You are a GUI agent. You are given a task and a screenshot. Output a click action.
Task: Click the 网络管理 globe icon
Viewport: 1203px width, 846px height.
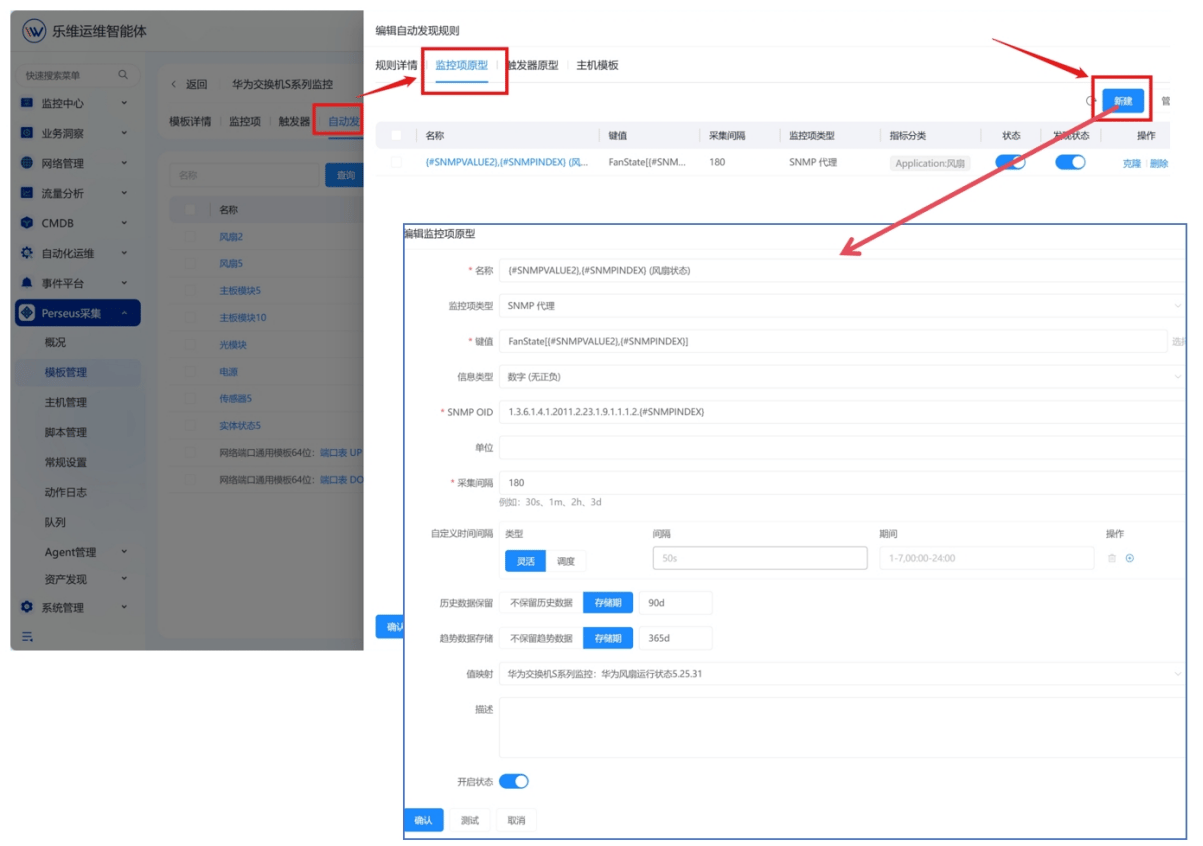coord(27,163)
